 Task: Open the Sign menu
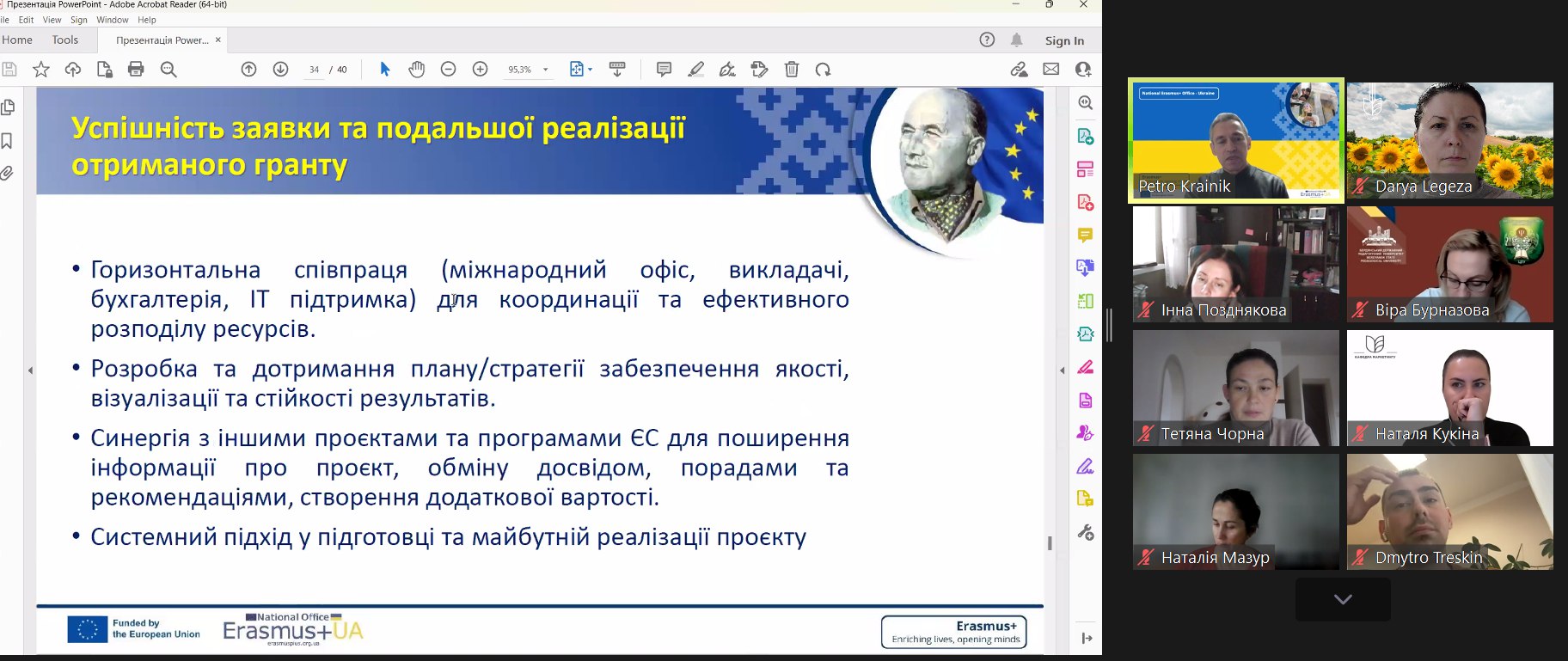pos(79,20)
